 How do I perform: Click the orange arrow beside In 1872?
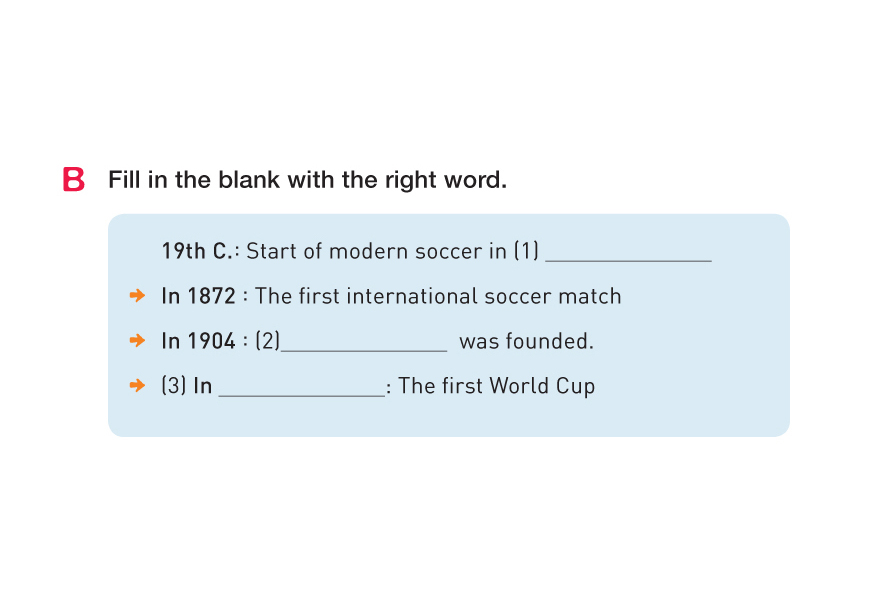[x=138, y=296]
